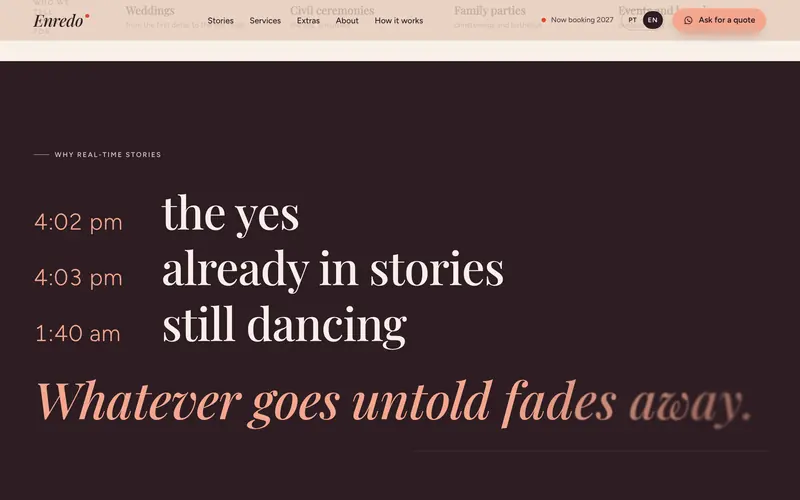Click the 1:40 am timestamp
Viewport: 800px width, 500px height.
(78, 334)
